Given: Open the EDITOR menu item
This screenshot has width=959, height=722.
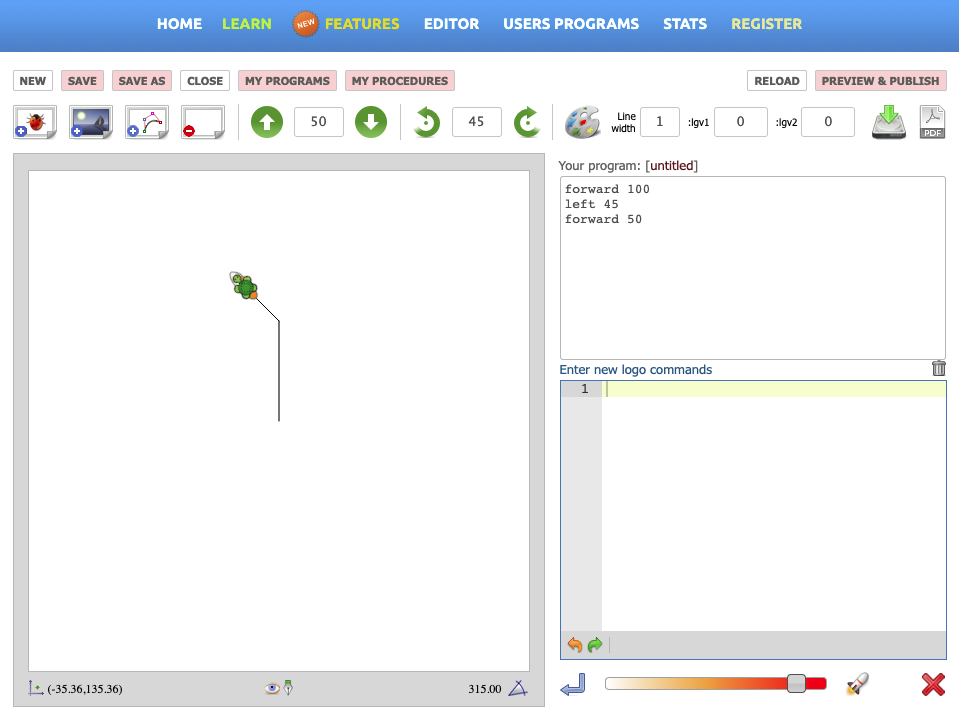Looking at the screenshot, I should [451, 24].
